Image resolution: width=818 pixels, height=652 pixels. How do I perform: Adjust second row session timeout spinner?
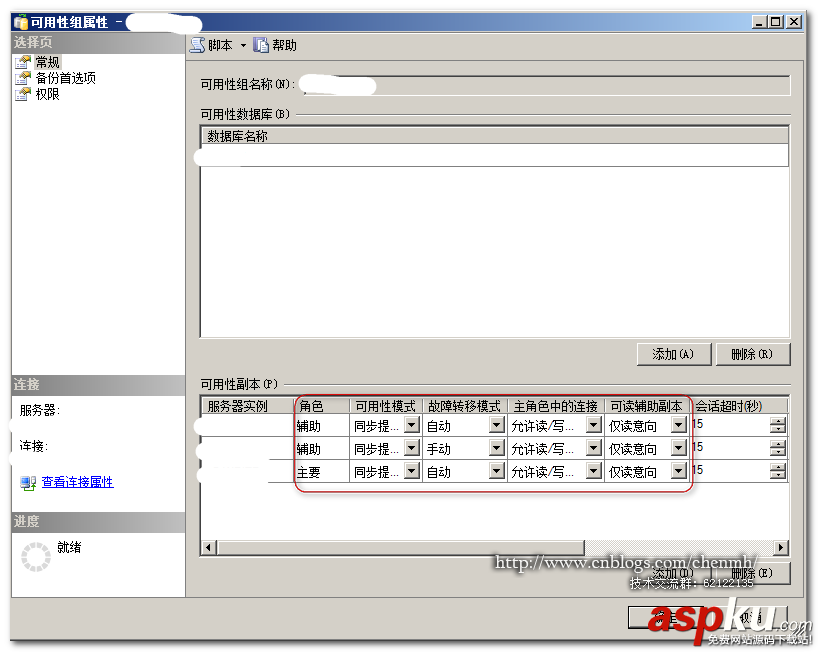778,448
